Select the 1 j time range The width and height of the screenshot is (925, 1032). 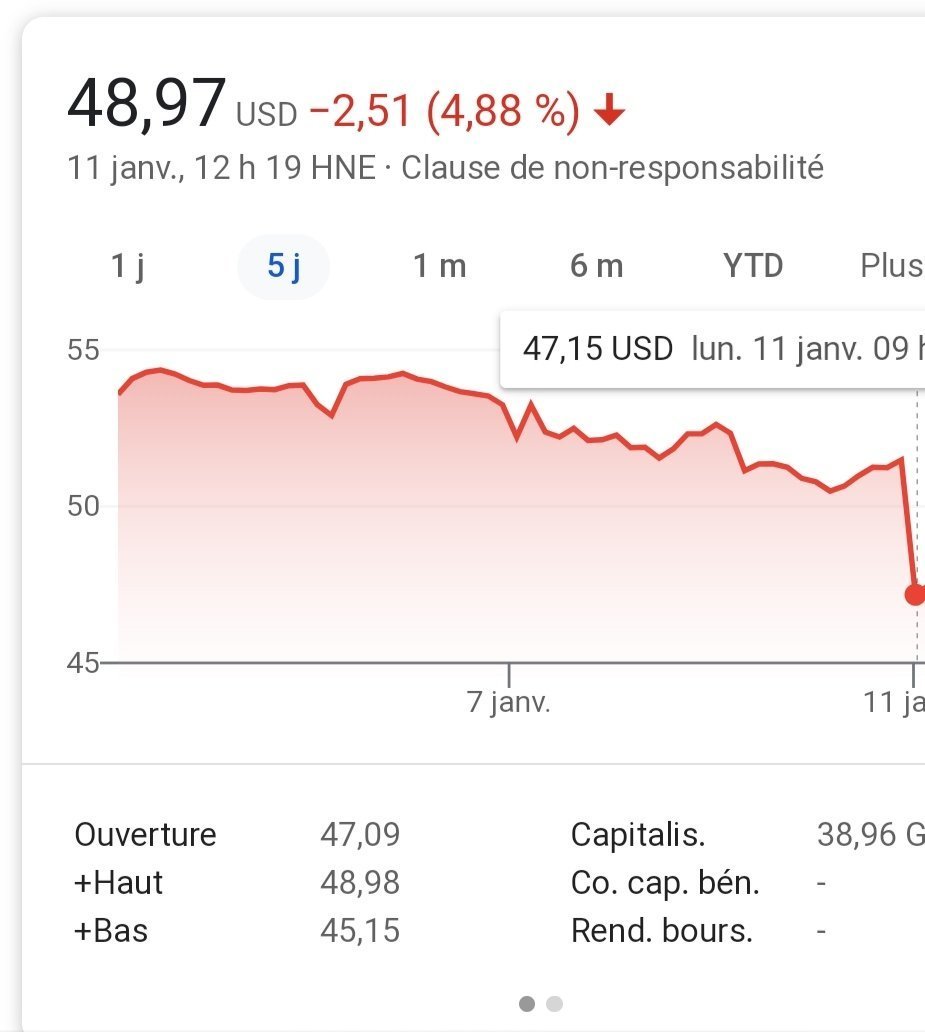pos(128,266)
